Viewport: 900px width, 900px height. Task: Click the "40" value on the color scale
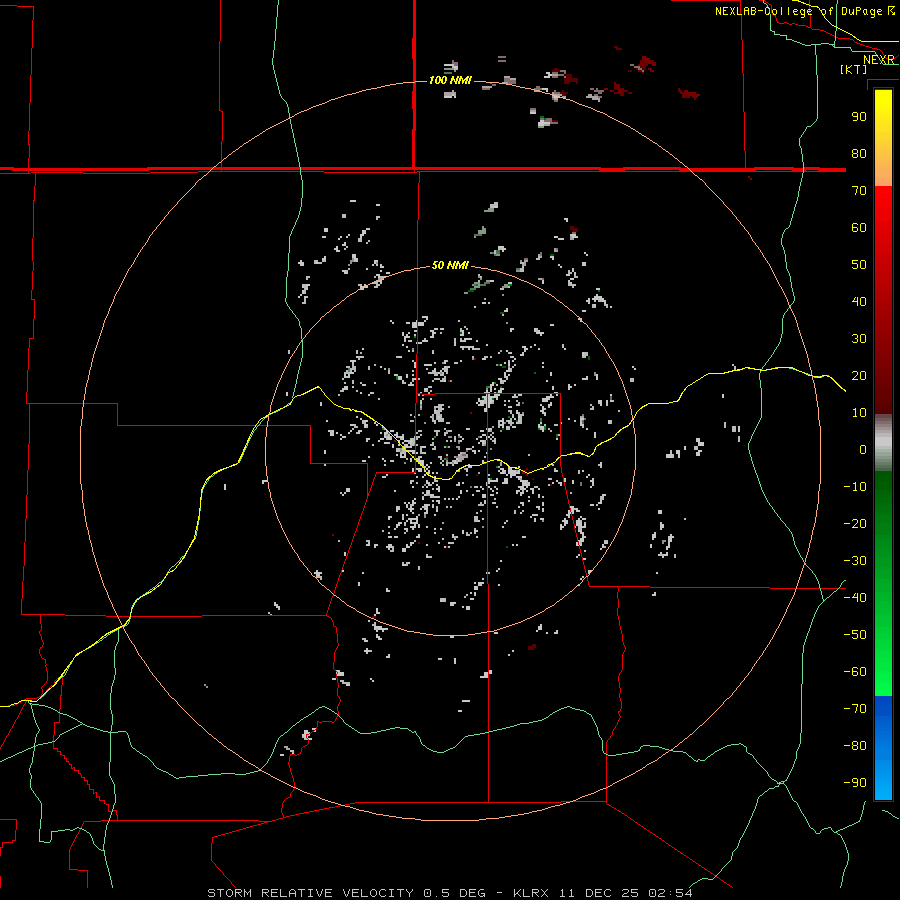[859, 301]
